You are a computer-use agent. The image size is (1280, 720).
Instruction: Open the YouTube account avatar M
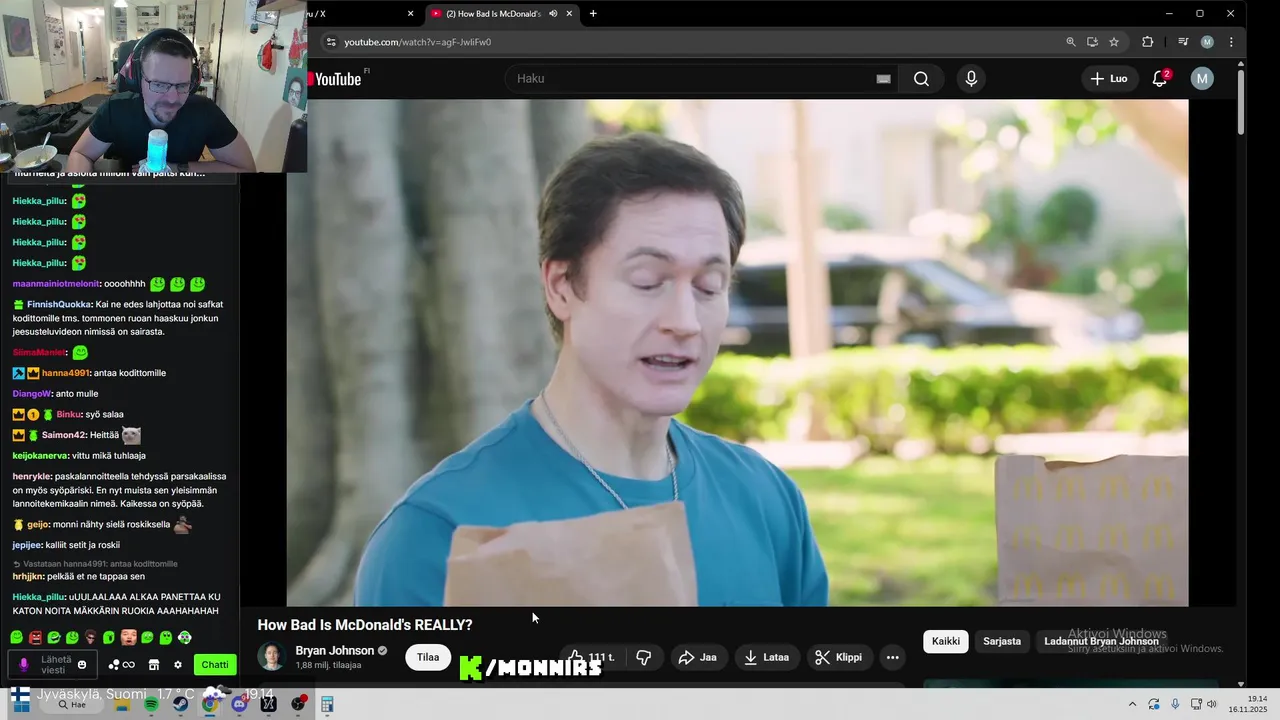[1202, 79]
